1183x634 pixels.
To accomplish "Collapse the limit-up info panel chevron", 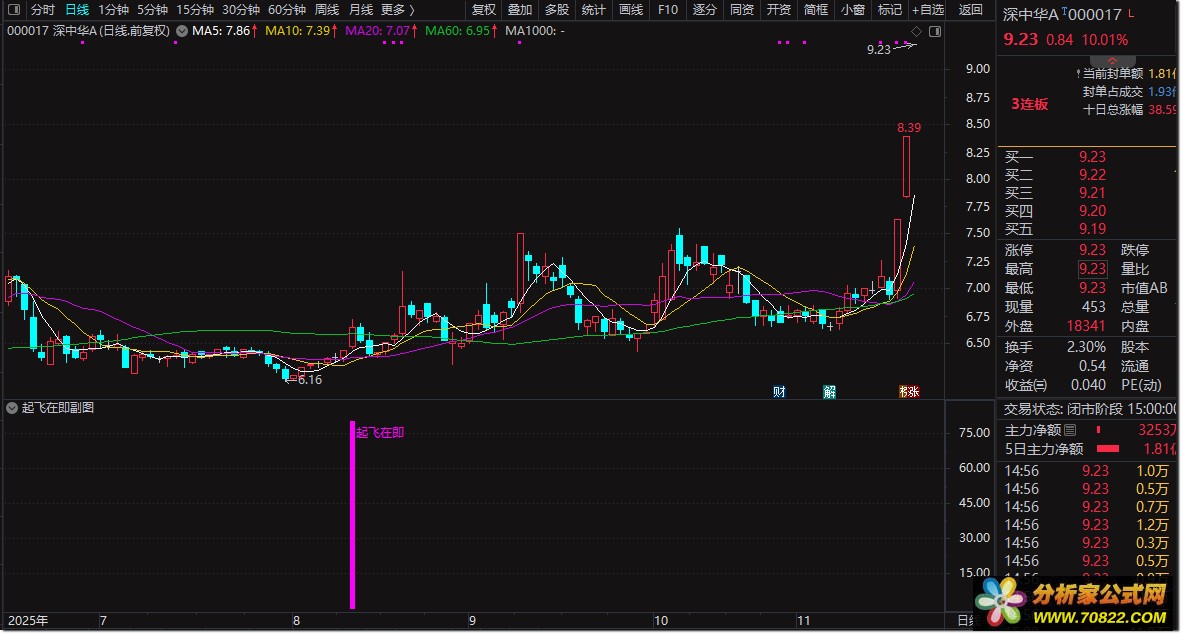I will (1112, 60).
